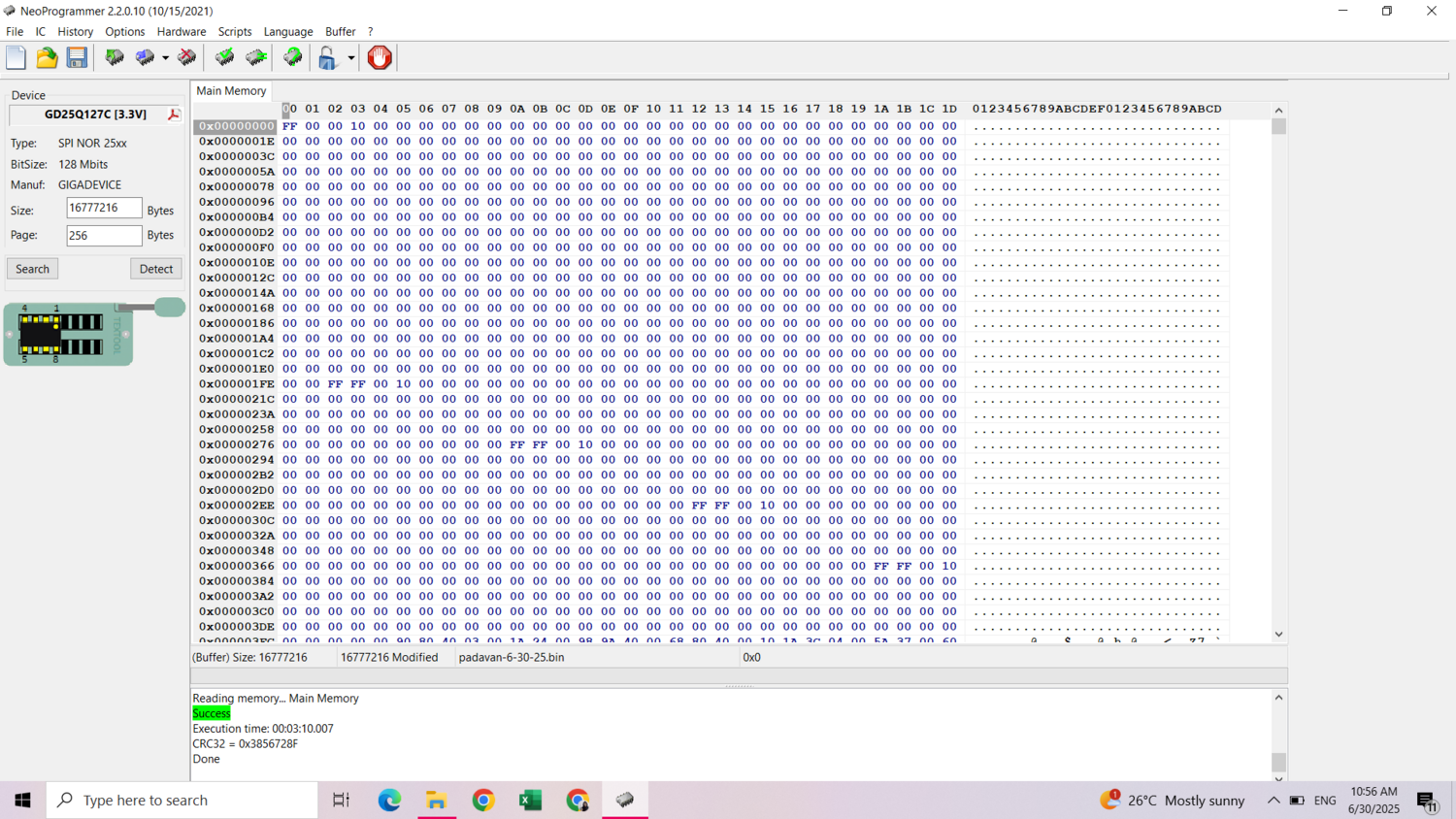Open the Scripts menu
This screenshot has width=1456, height=819.
click(235, 31)
